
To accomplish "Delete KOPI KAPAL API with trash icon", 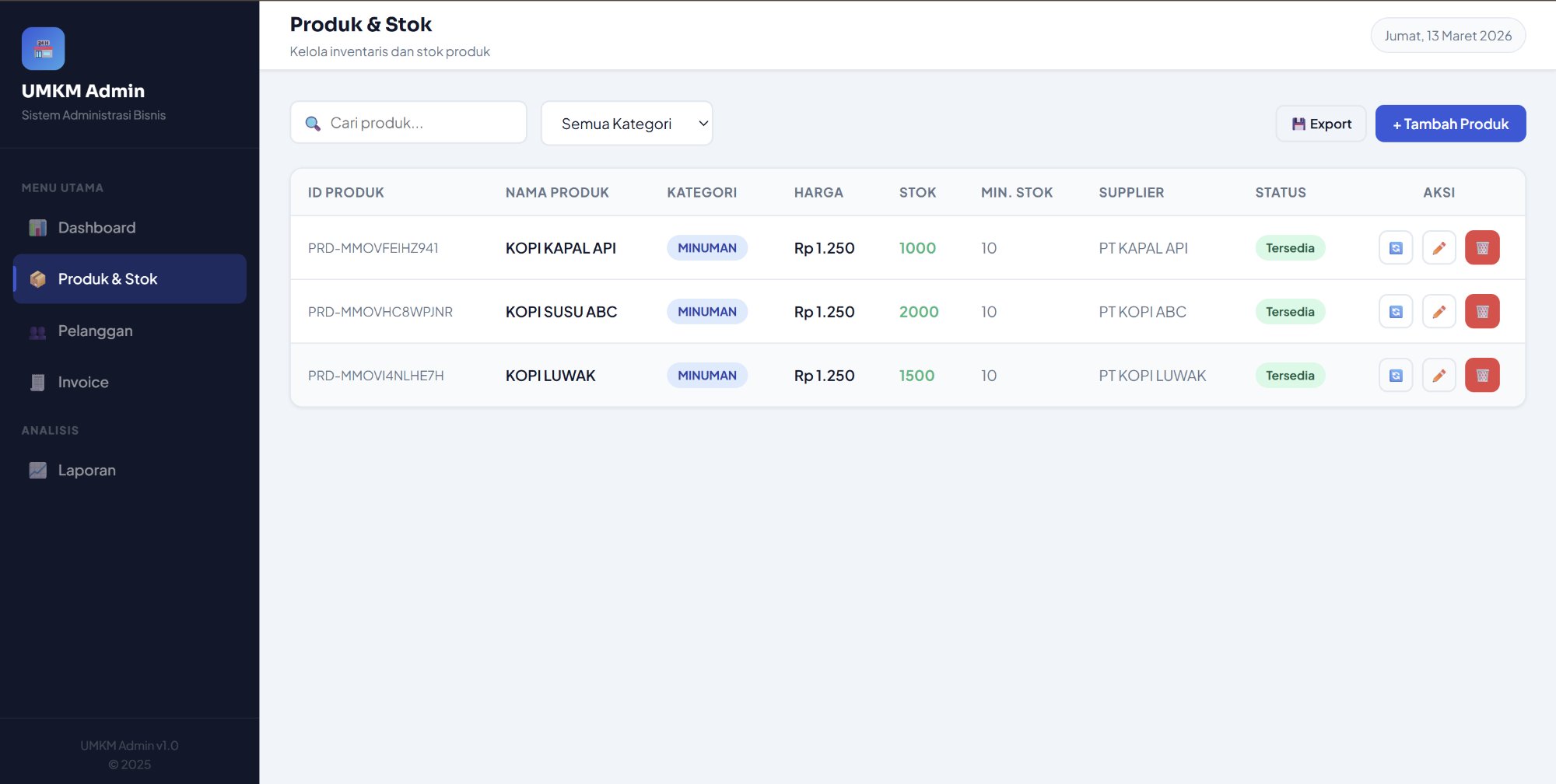I will coord(1481,248).
